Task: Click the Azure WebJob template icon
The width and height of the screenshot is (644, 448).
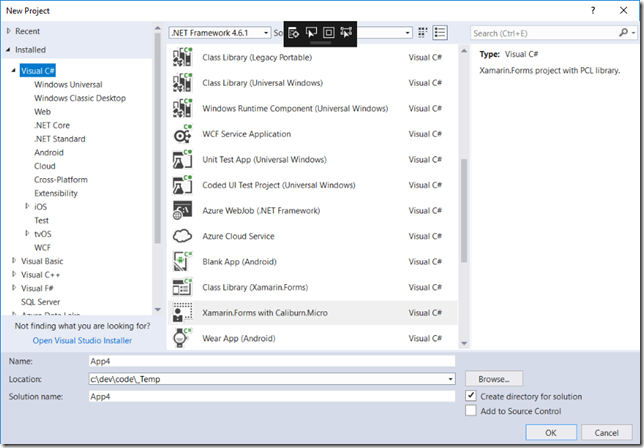Action: click(182, 211)
